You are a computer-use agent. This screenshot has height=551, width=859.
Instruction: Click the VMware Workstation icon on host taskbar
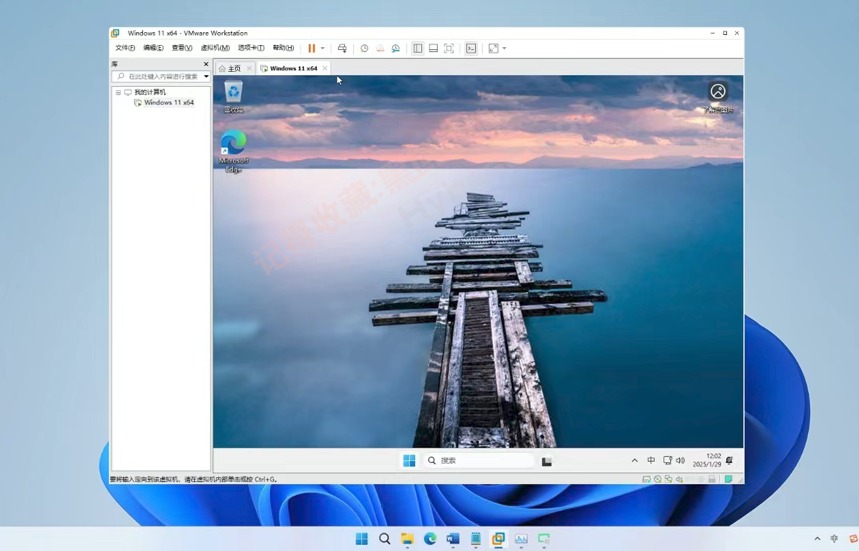pyautogui.click(x=498, y=539)
